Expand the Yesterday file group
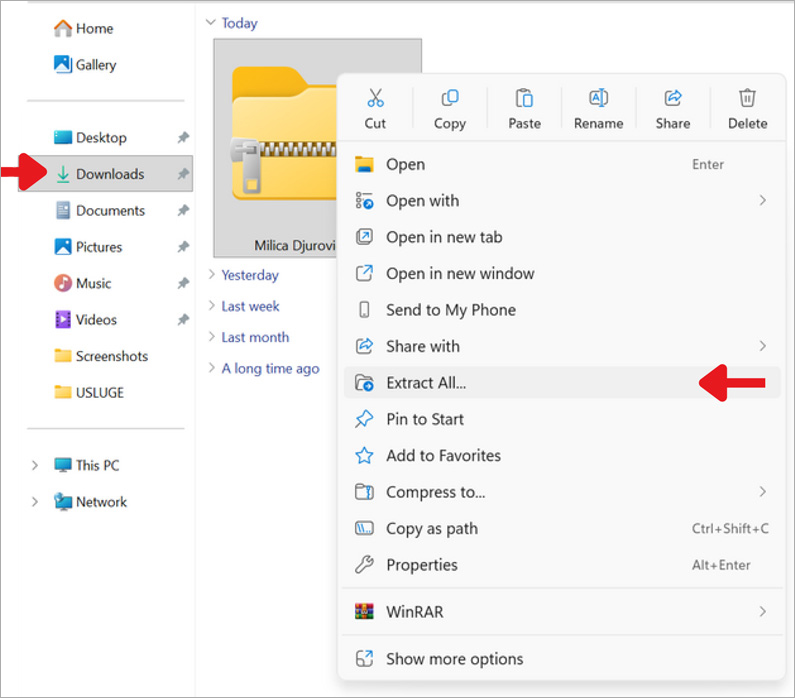 click(x=211, y=275)
